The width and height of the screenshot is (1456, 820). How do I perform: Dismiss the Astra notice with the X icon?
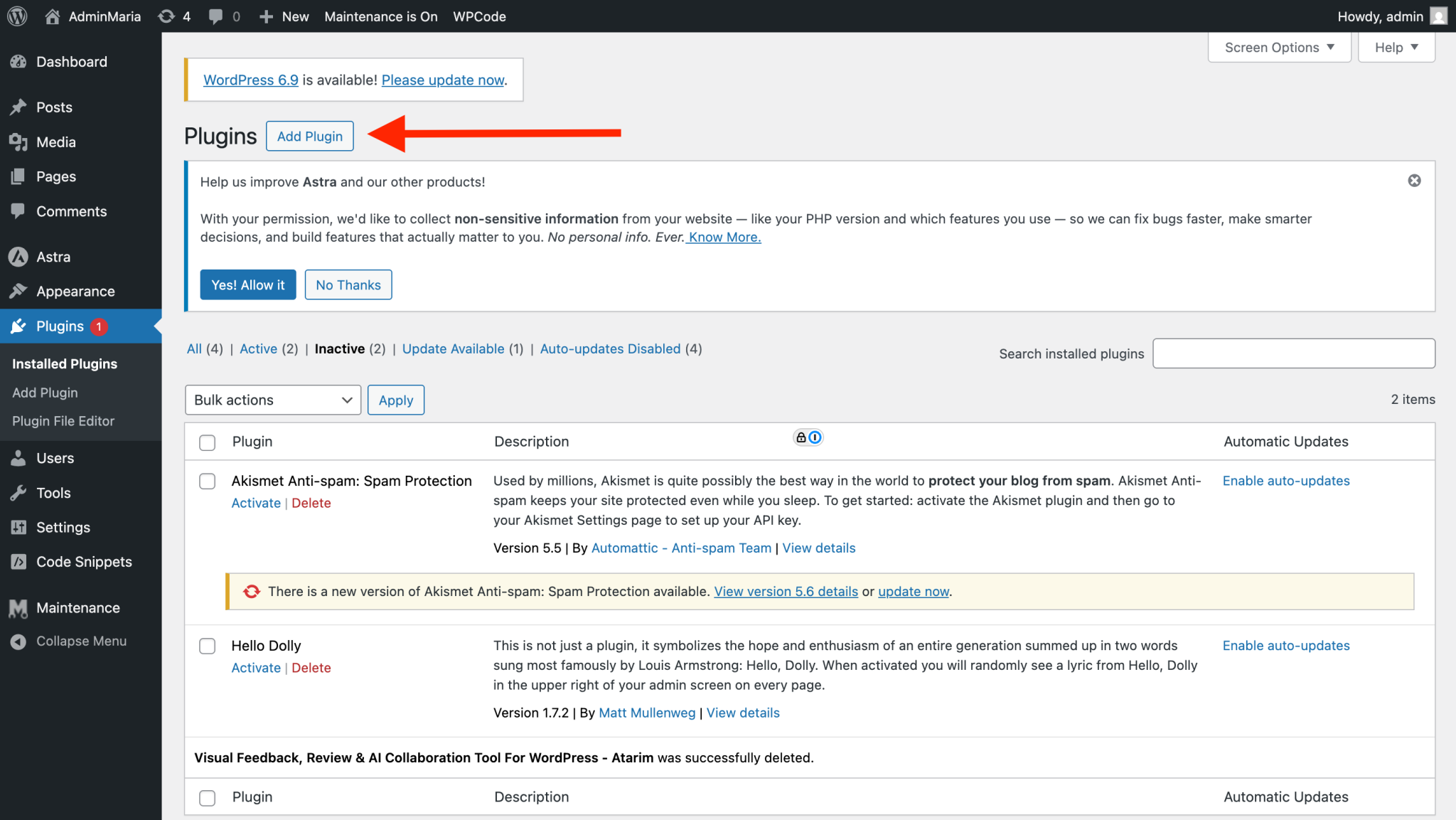[x=1414, y=181]
